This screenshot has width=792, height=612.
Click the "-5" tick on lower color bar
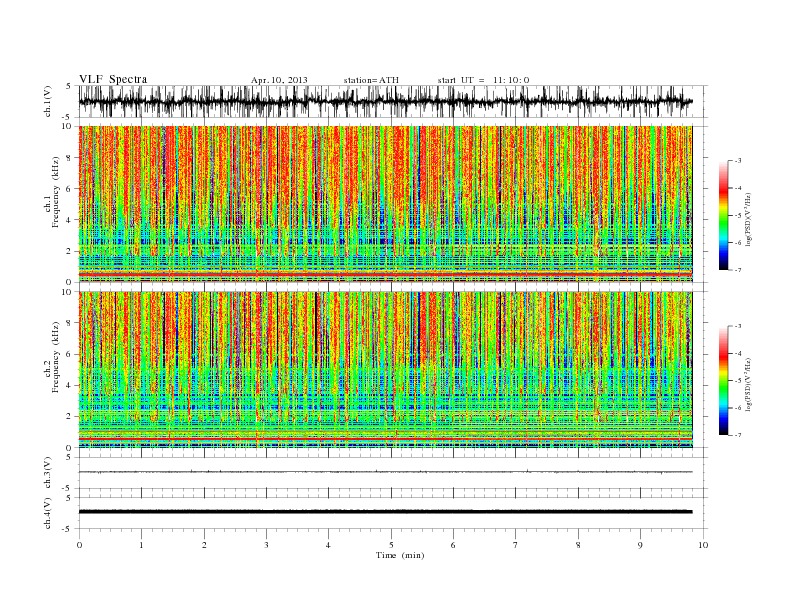(x=738, y=381)
